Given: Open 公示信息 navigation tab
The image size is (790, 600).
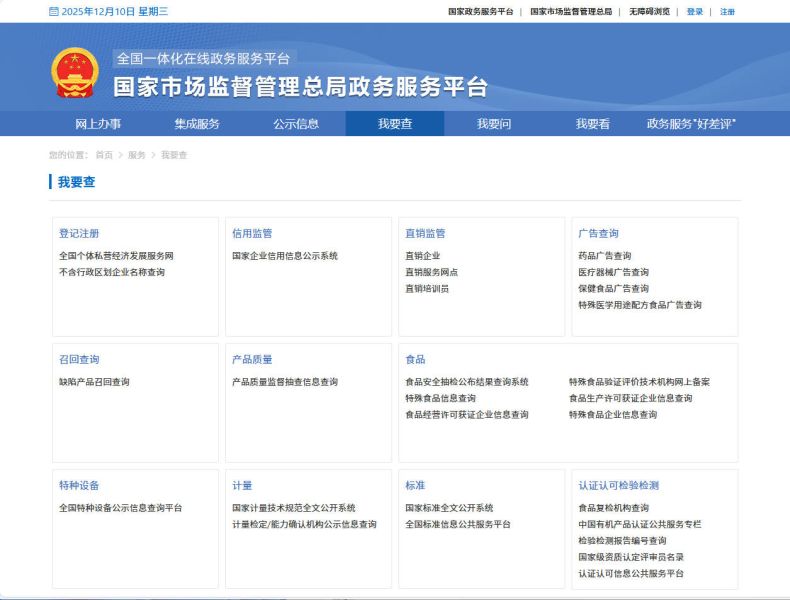Looking at the screenshot, I should pos(296,123).
